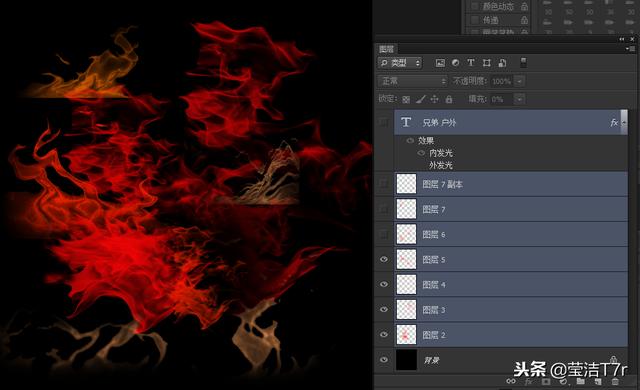
Task: Select the 图层 tab in panel
Action: point(386,49)
